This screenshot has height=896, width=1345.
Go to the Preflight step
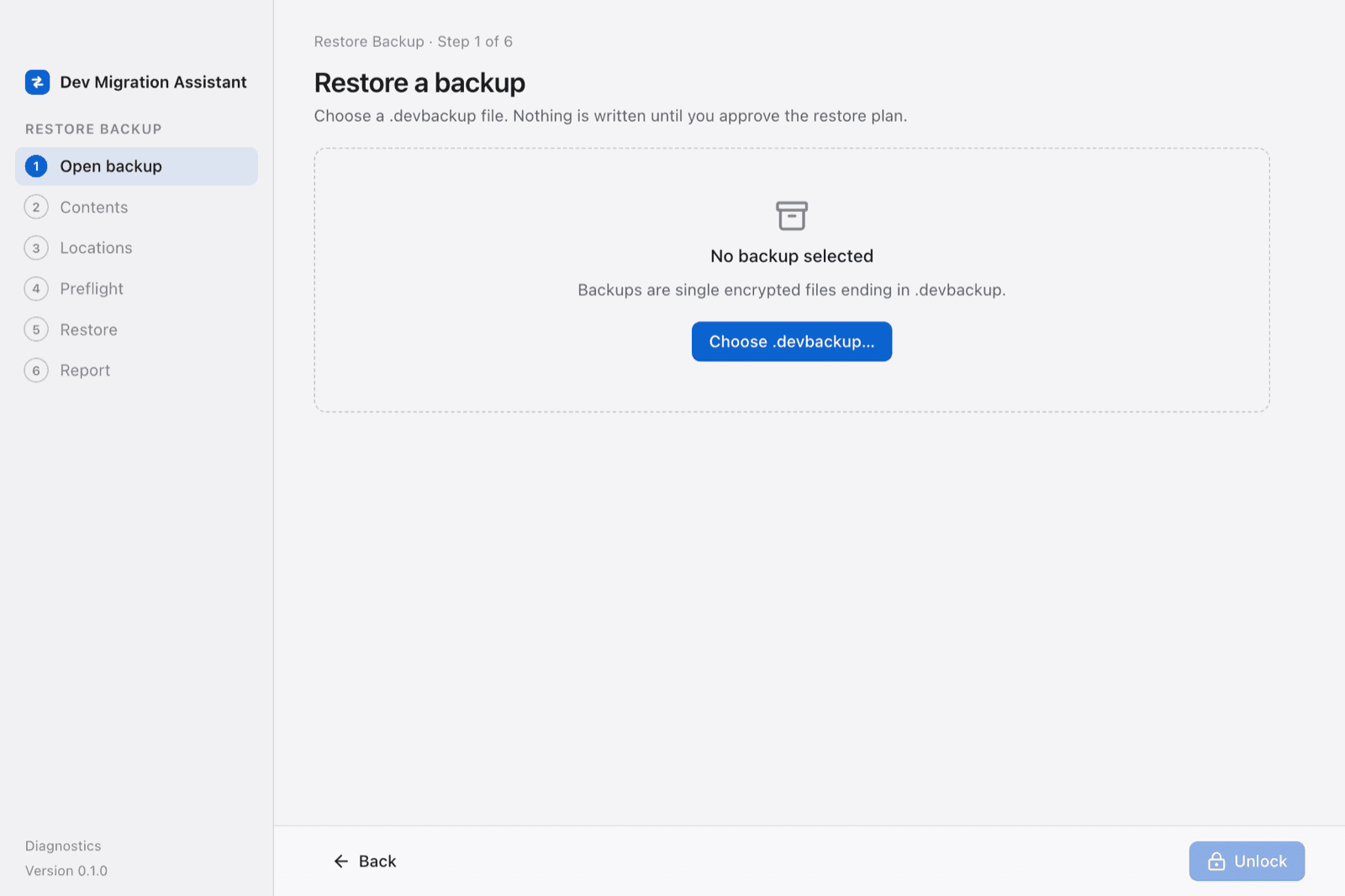[x=136, y=289]
